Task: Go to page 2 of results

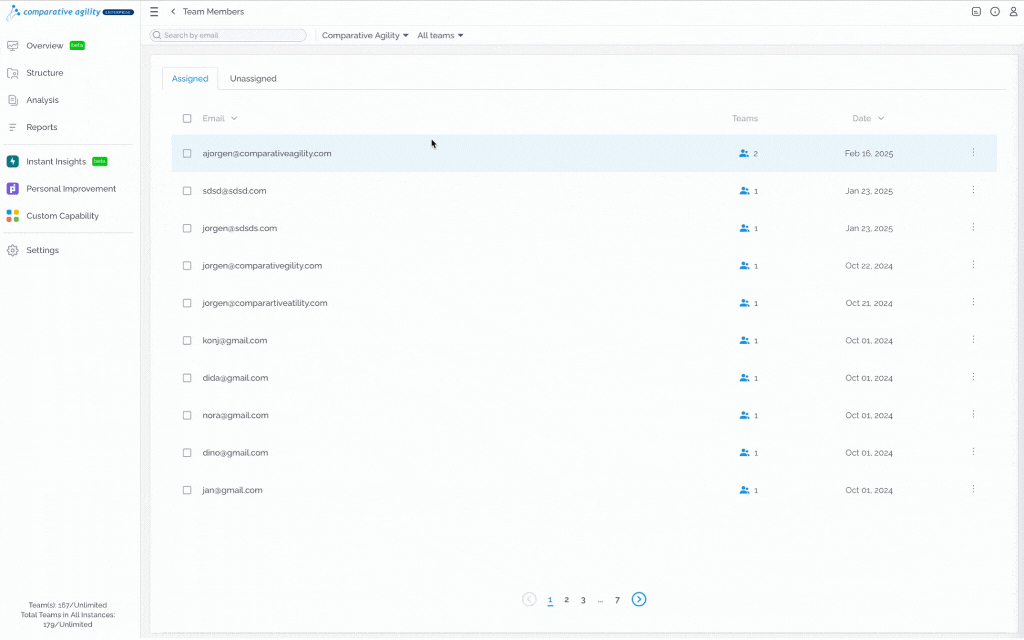Action: [x=566, y=600]
